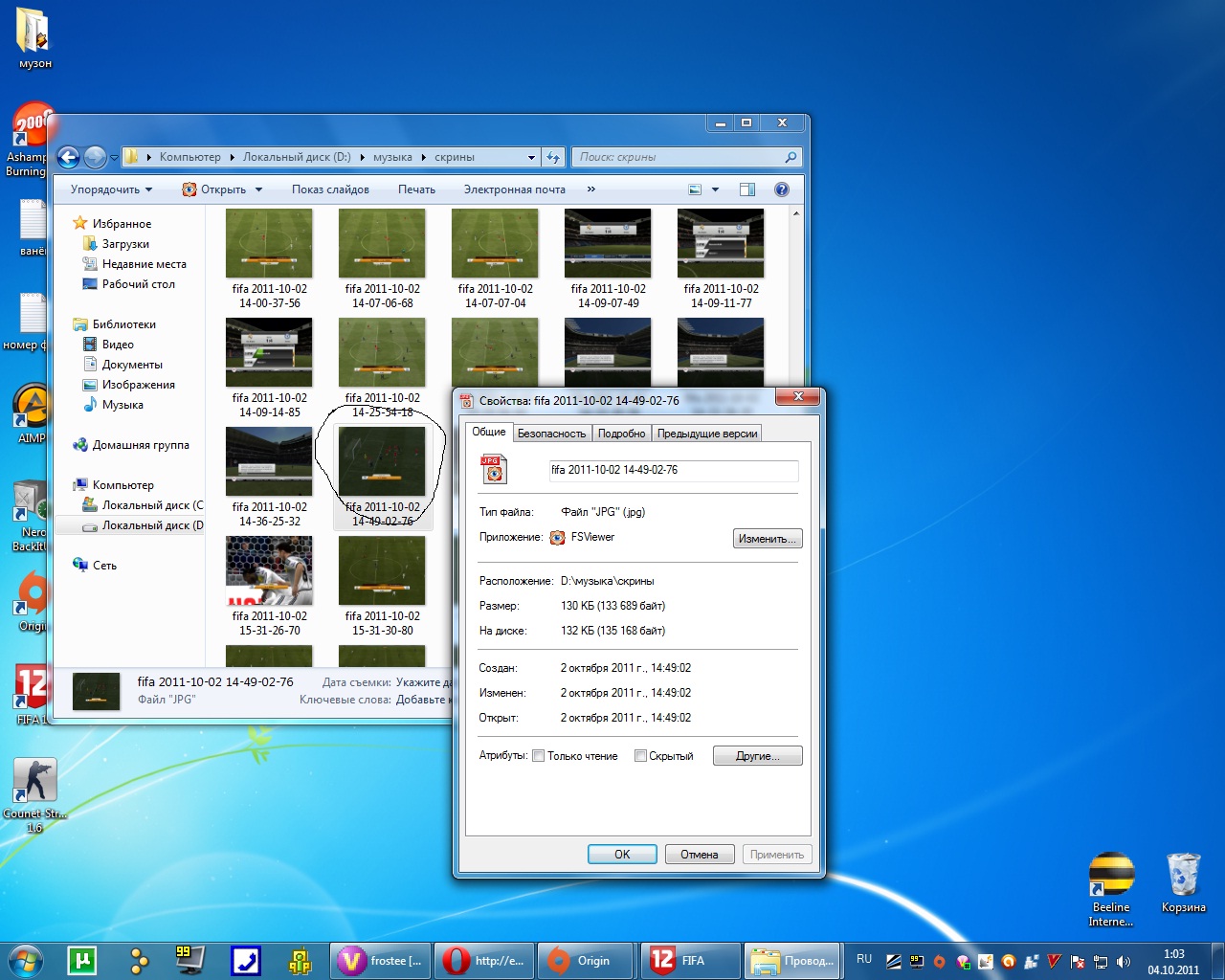Click the Windows Start orb
The image size is (1225, 980).
pyautogui.click(x=26, y=960)
